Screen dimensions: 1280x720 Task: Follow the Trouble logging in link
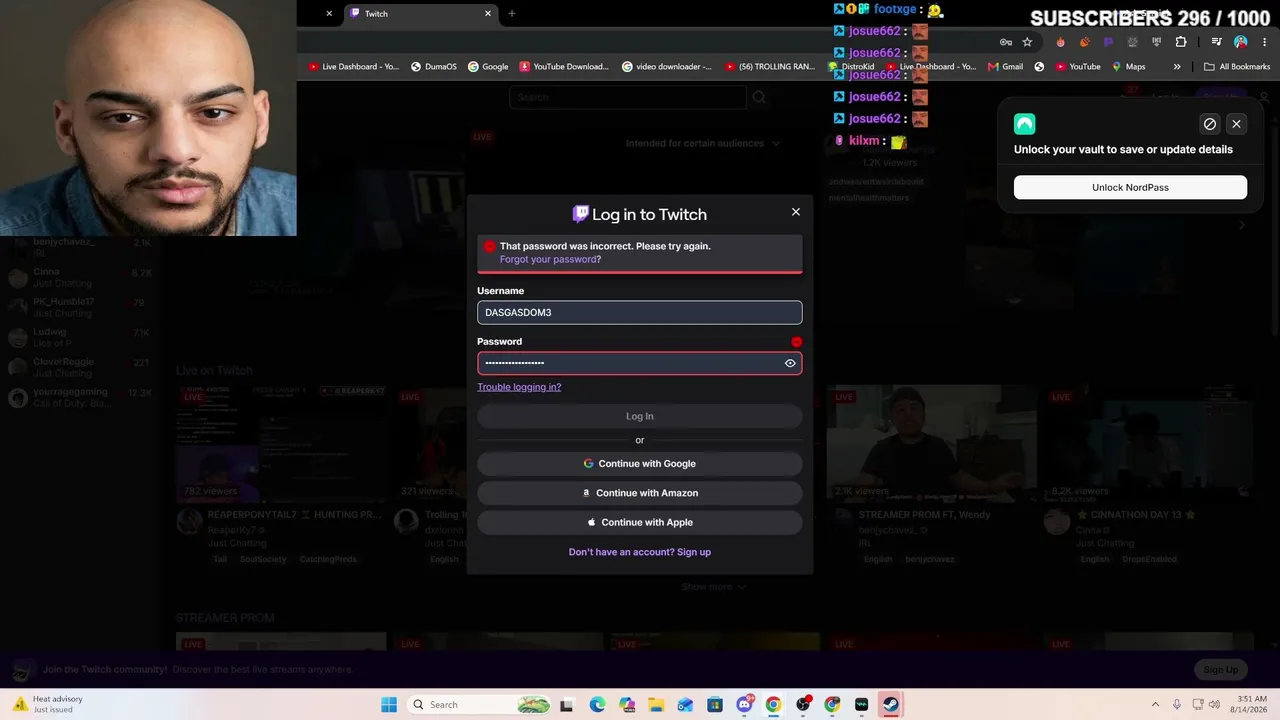(x=519, y=387)
